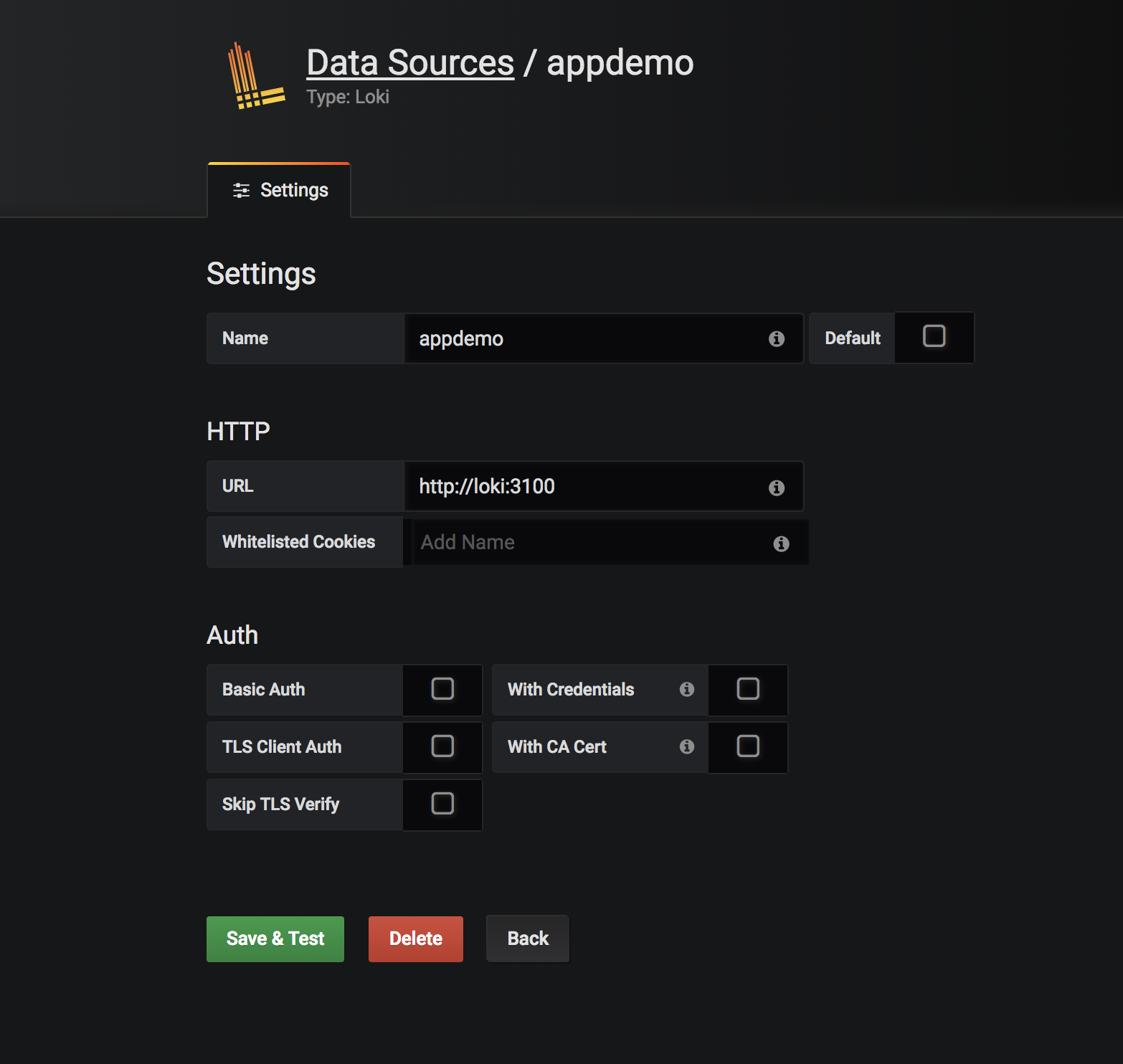
Task: Show info tooltip for URL field
Action: [777, 488]
